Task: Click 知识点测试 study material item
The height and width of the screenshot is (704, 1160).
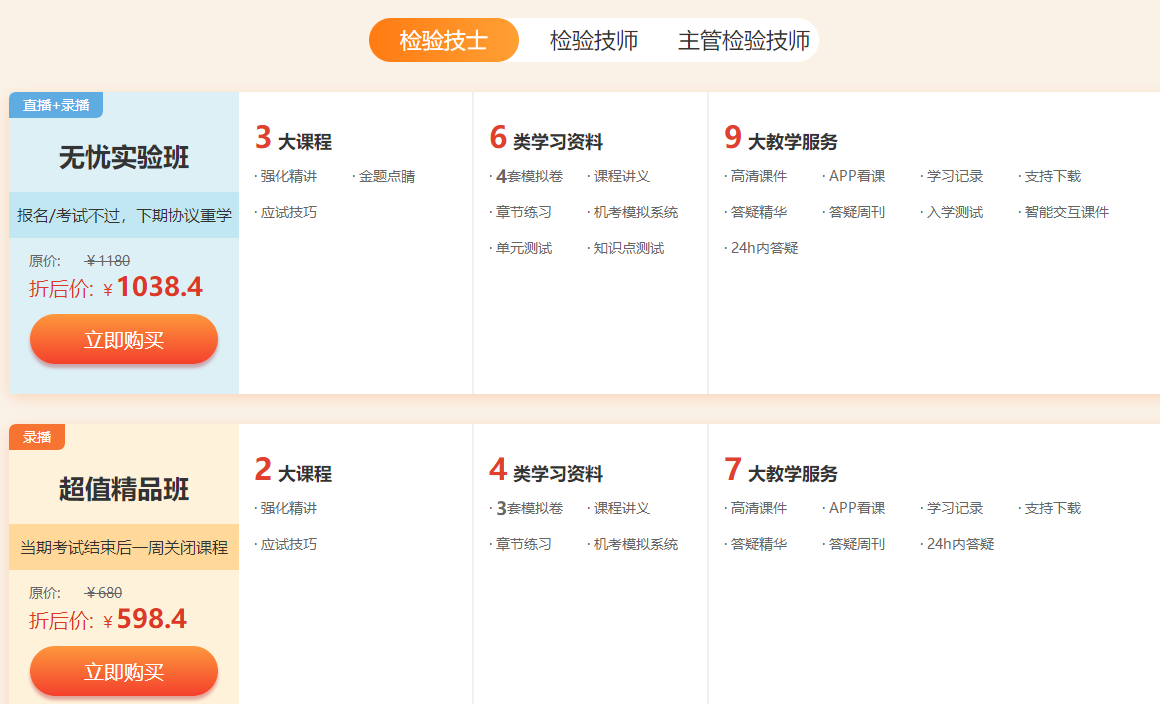Action: pyautogui.click(x=628, y=248)
